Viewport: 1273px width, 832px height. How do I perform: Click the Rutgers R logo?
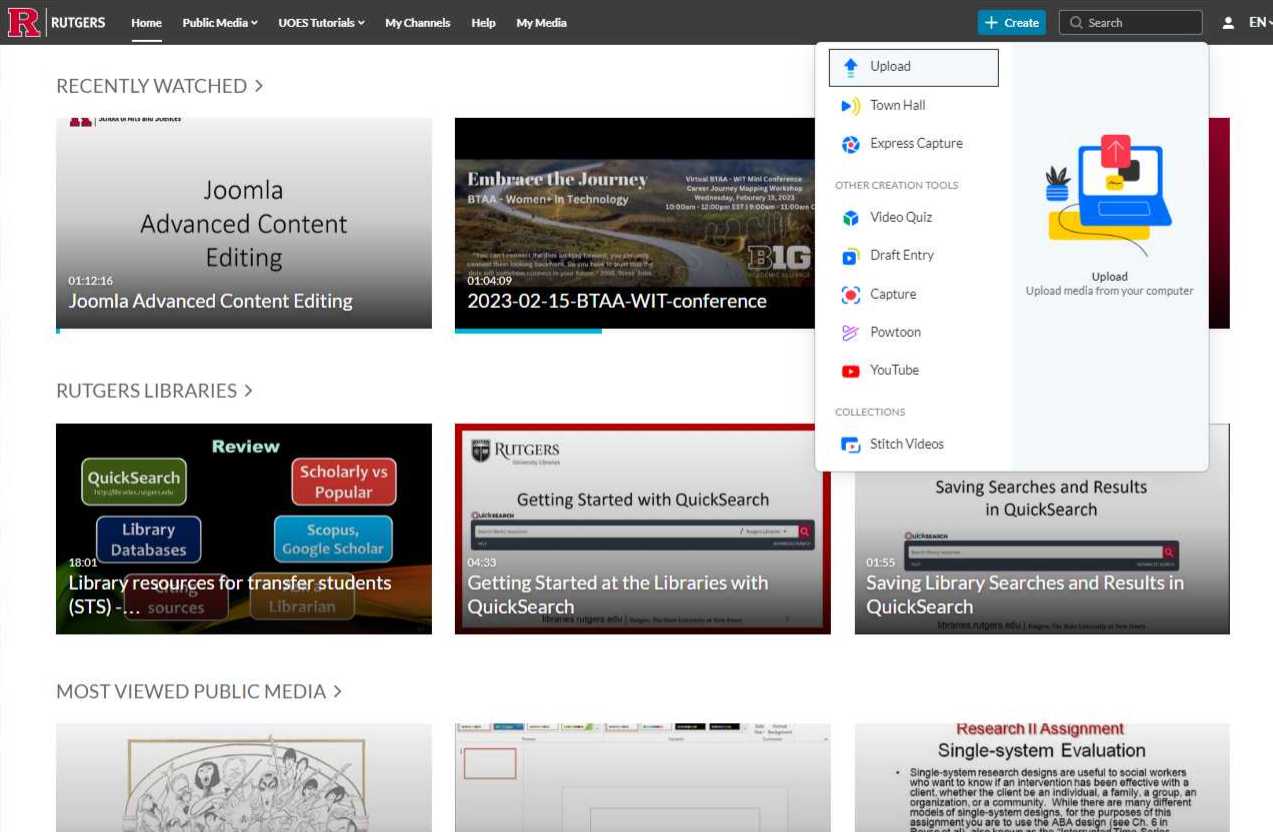(24, 22)
